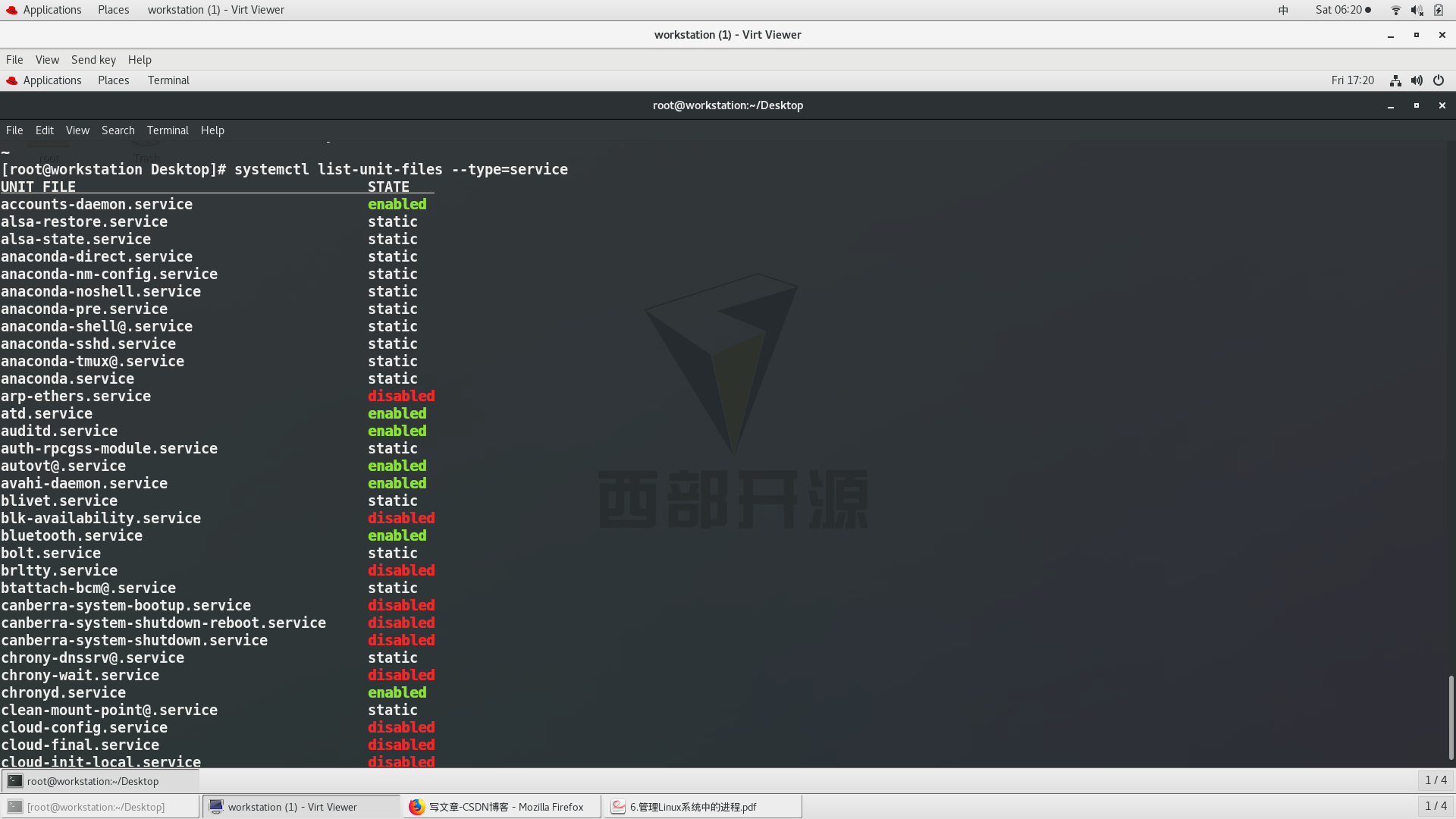Click the host battery indicator icon
1456x819 pixels.
(1439, 10)
